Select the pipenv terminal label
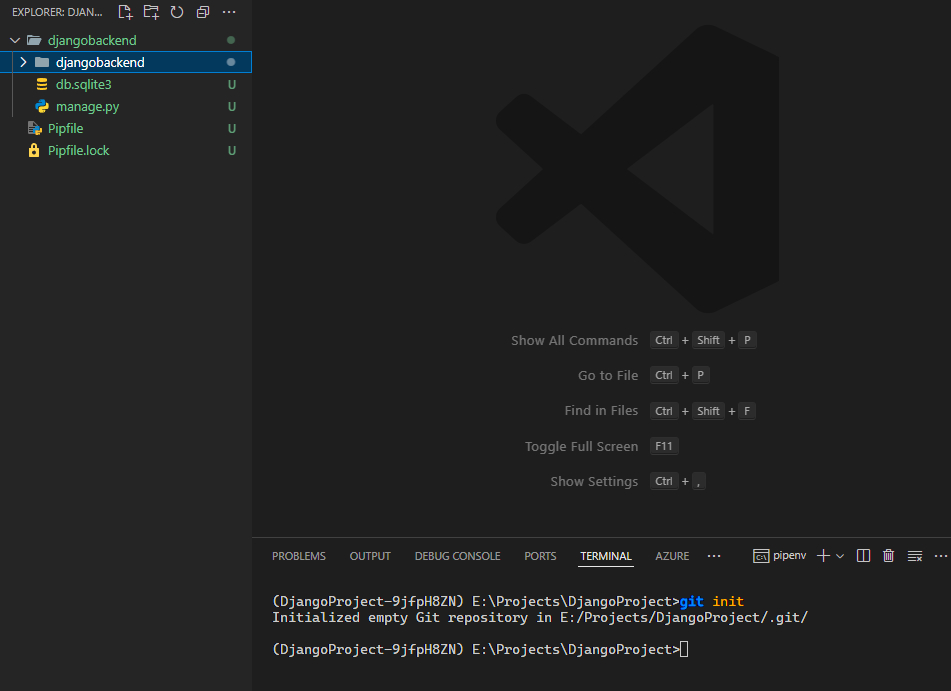This screenshot has width=951, height=691. coord(780,556)
